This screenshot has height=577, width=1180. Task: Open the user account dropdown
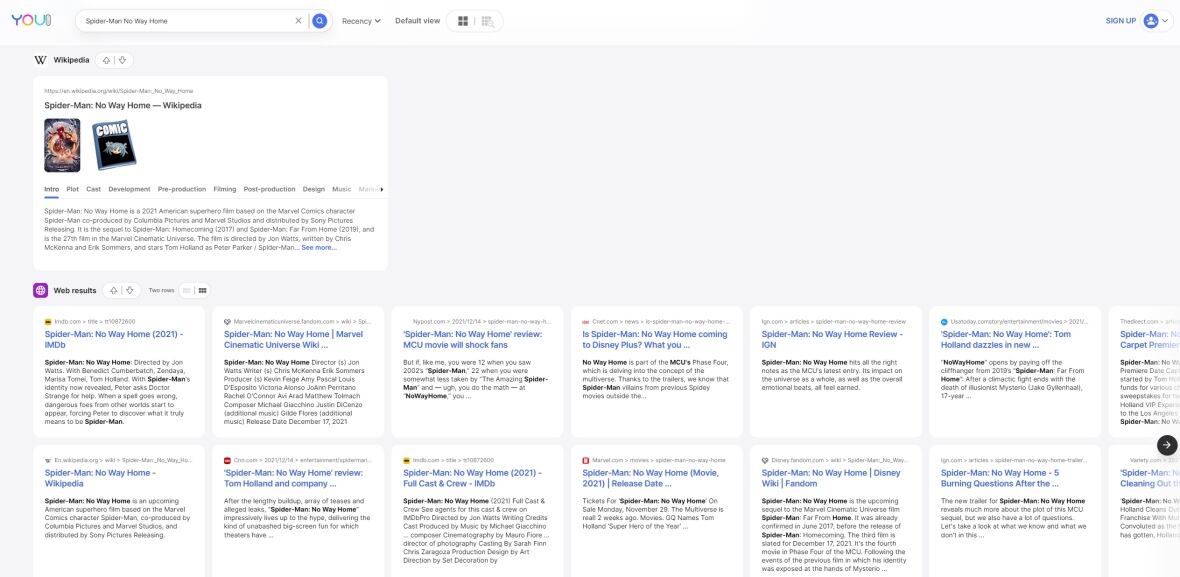[1156, 21]
